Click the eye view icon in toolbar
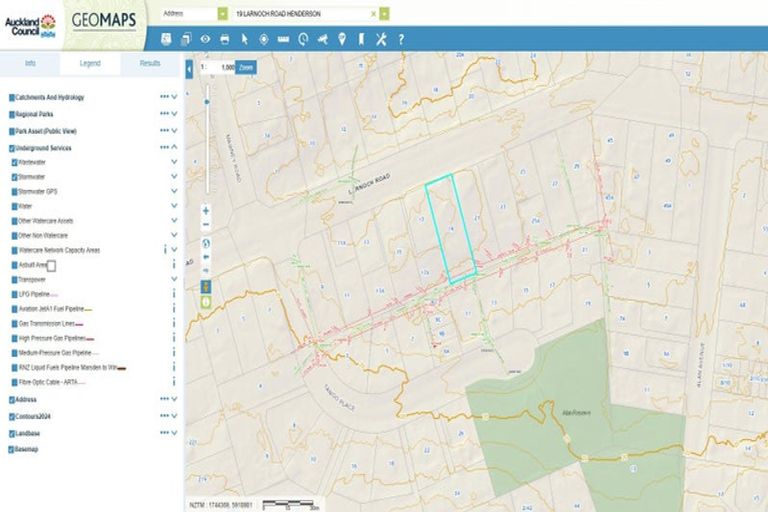 pyautogui.click(x=205, y=39)
